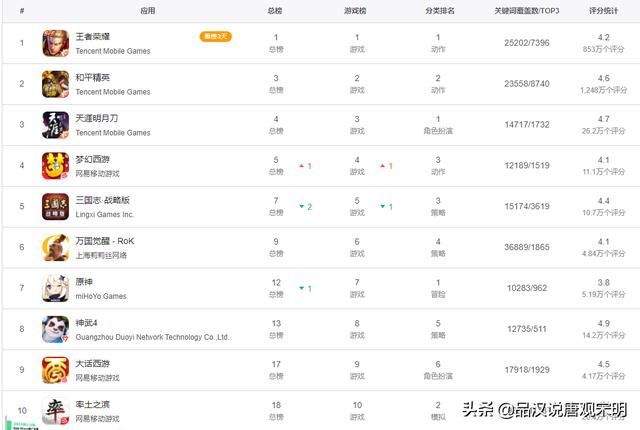The image size is (640, 430).
Task: Open the 率土之滨 app name link
Action: tap(93, 404)
